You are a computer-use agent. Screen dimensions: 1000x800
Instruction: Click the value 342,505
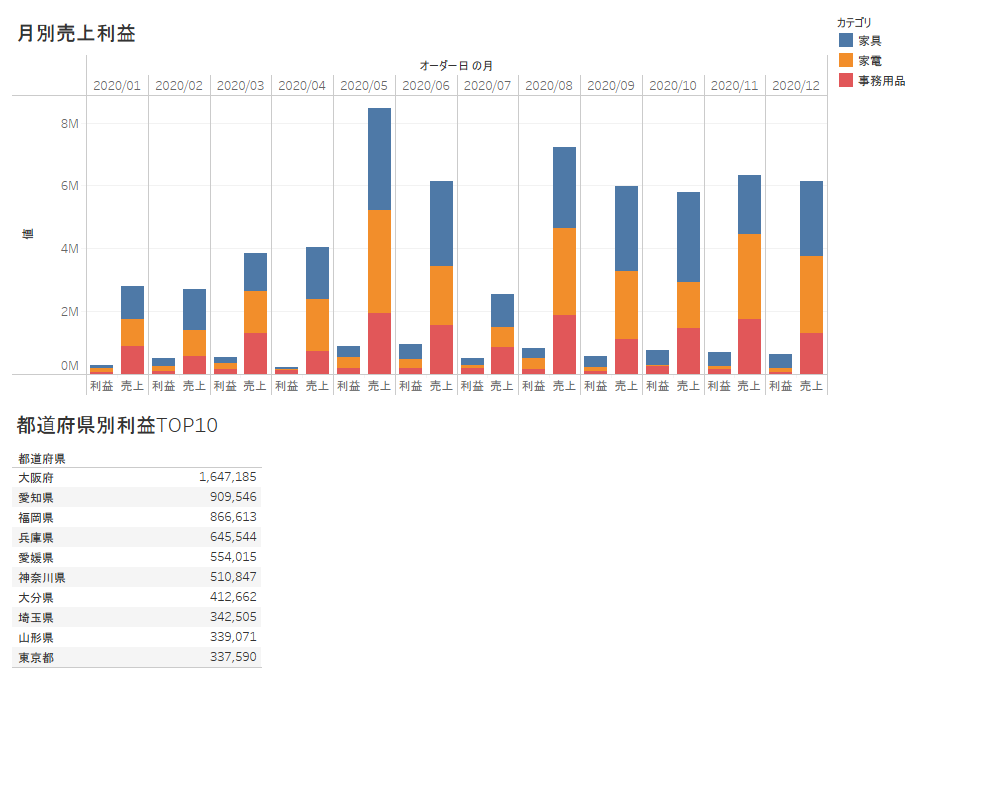point(233,617)
